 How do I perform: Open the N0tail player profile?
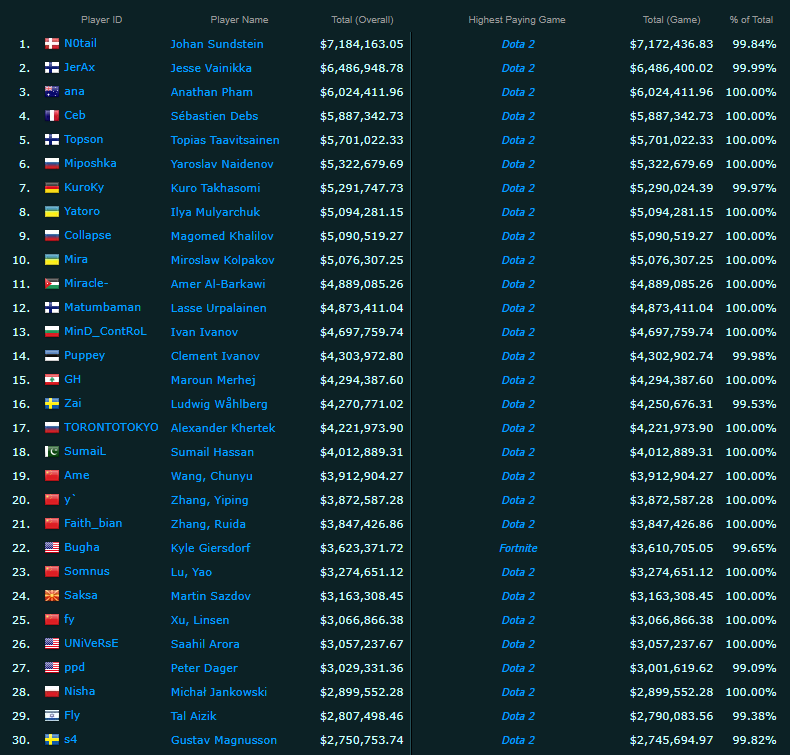(x=81, y=43)
